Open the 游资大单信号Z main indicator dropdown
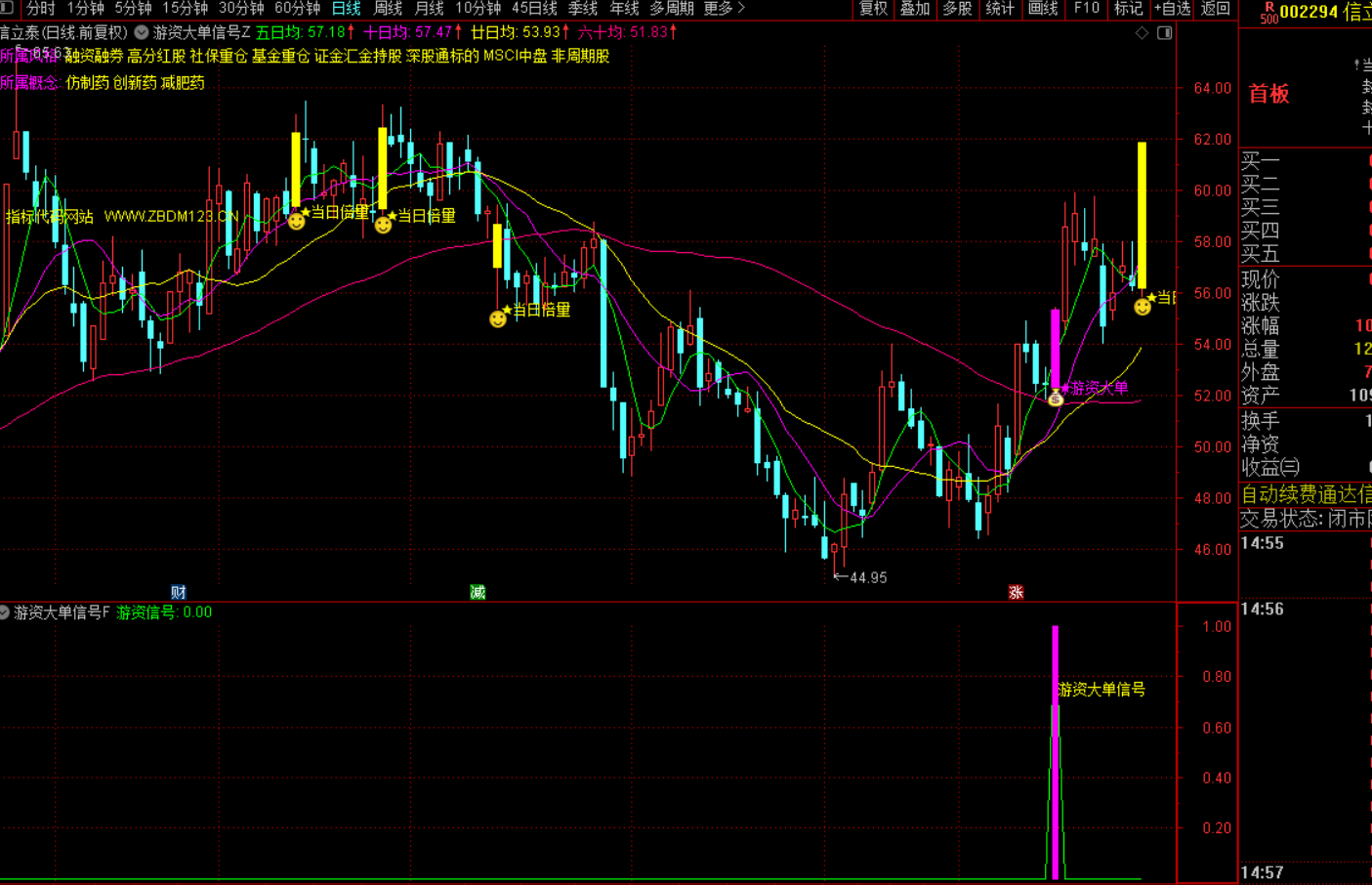This screenshot has width=1372, height=885. pyautogui.click(x=142, y=32)
